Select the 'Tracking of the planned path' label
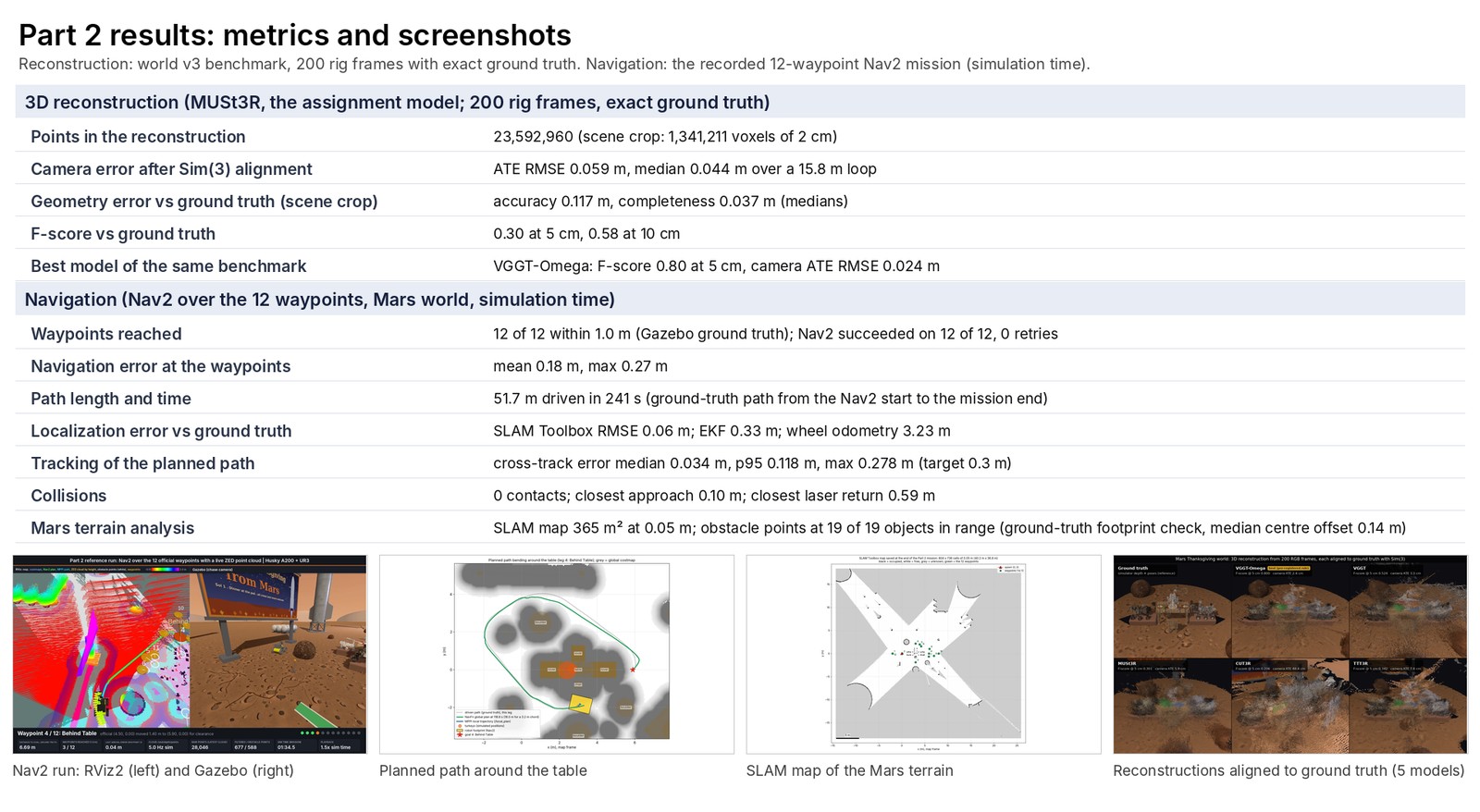Viewport: 1480px width, 812px height. pos(142,463)
